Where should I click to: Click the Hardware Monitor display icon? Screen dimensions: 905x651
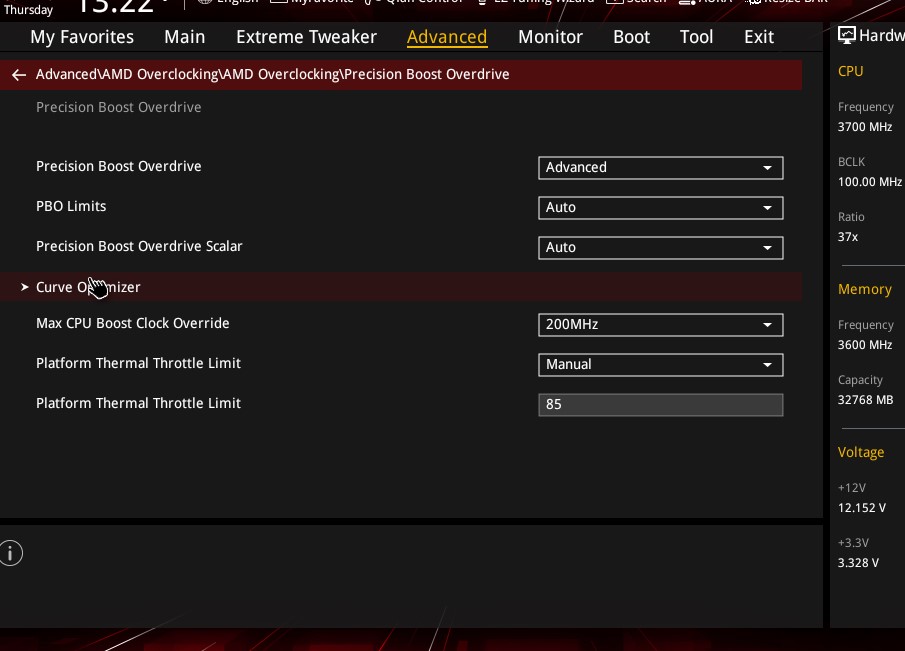click(847, 35)
